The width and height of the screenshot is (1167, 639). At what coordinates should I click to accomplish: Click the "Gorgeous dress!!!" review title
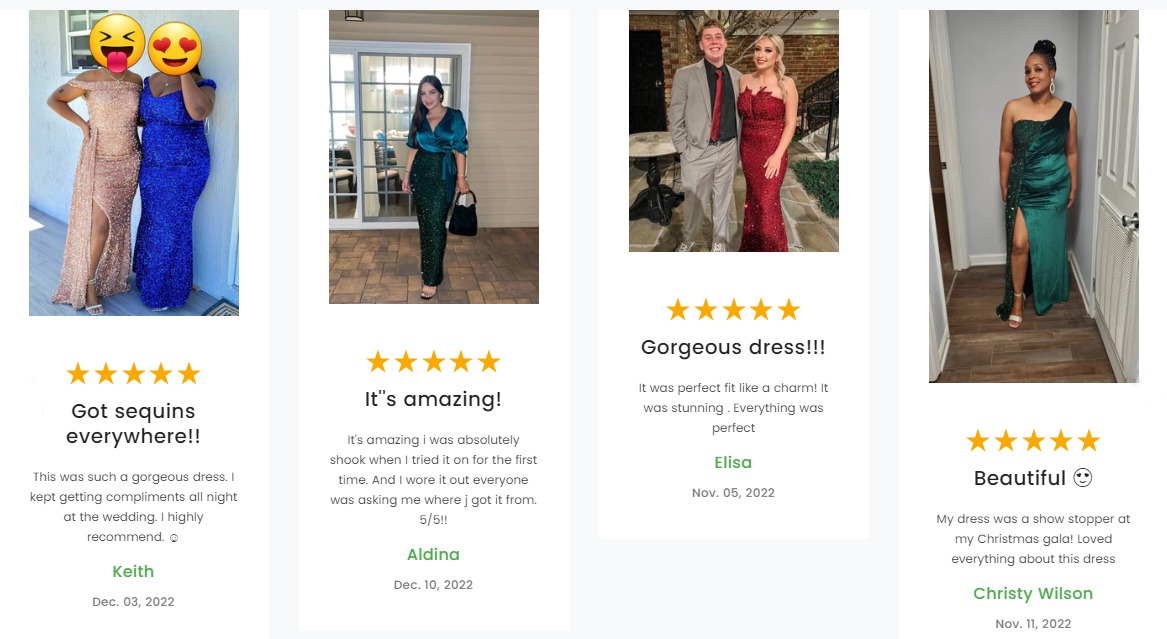[733, 347]
